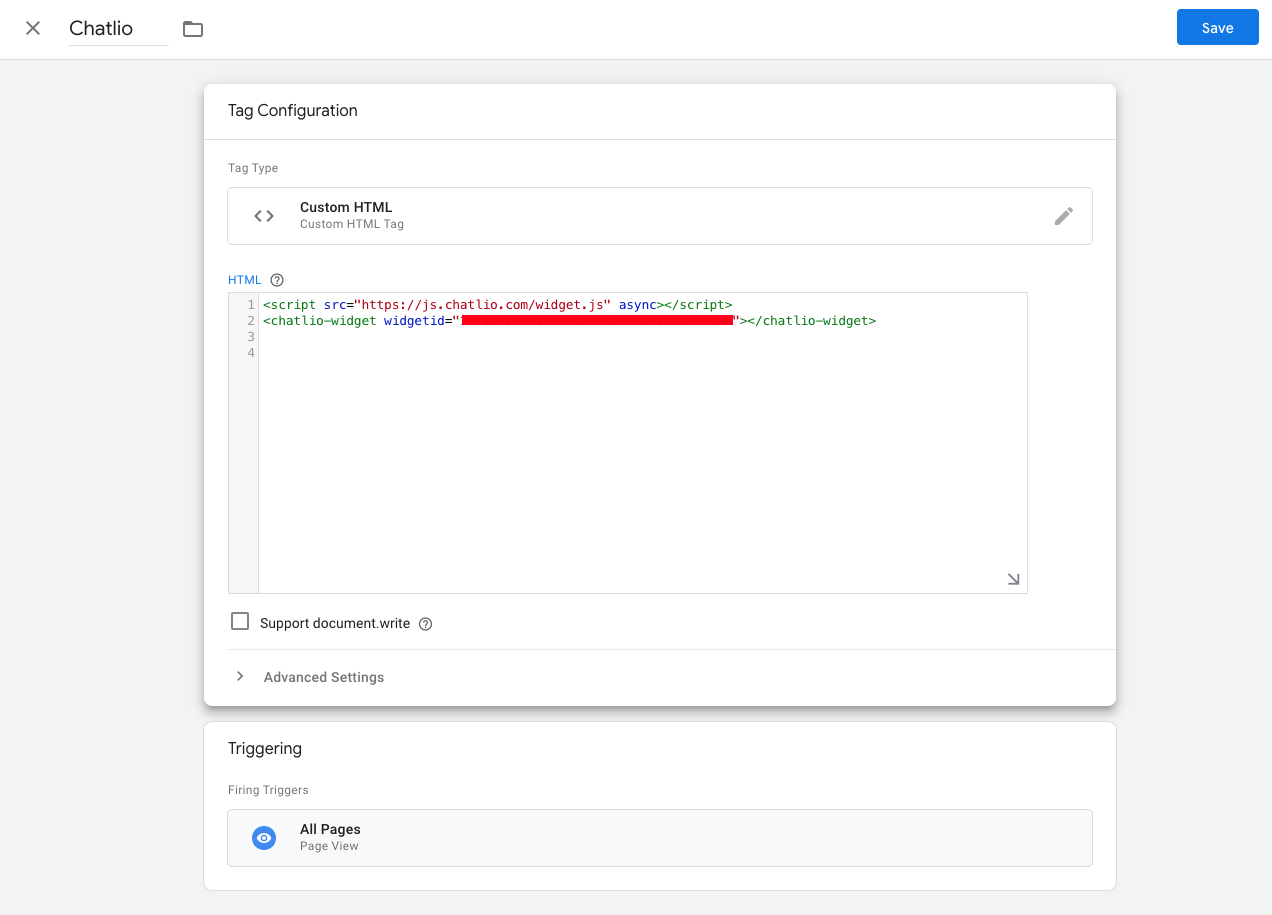1272x915 pixels.
Task: Click the Triggering section heading
Action: click(x=265, y=749)
